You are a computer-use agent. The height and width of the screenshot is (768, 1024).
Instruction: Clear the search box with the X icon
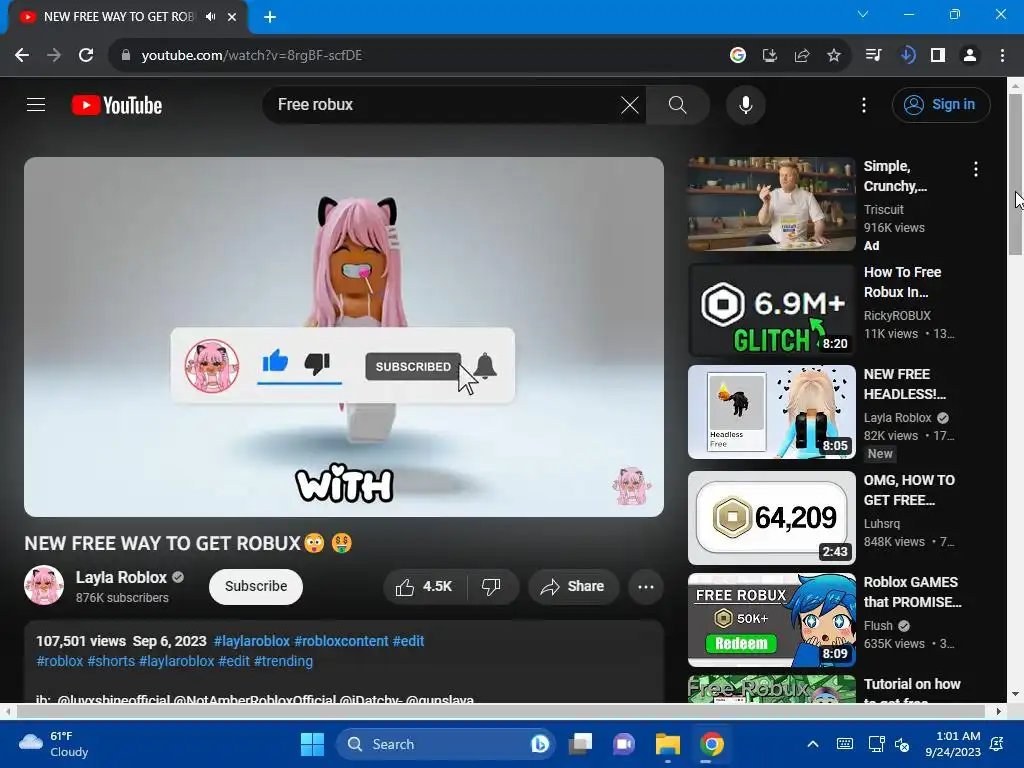(630, 104)
